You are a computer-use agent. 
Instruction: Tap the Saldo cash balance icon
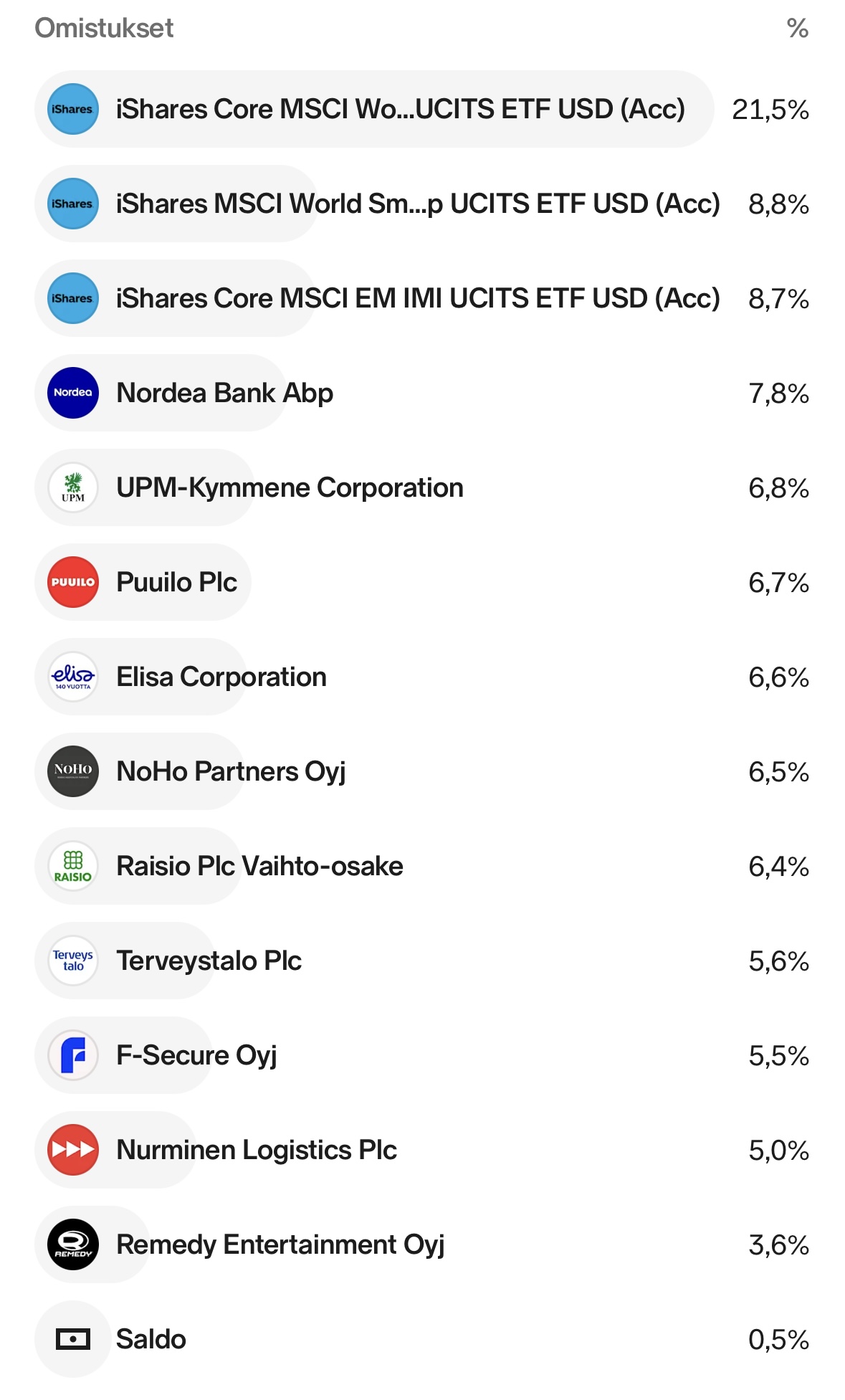point(73,1339)
